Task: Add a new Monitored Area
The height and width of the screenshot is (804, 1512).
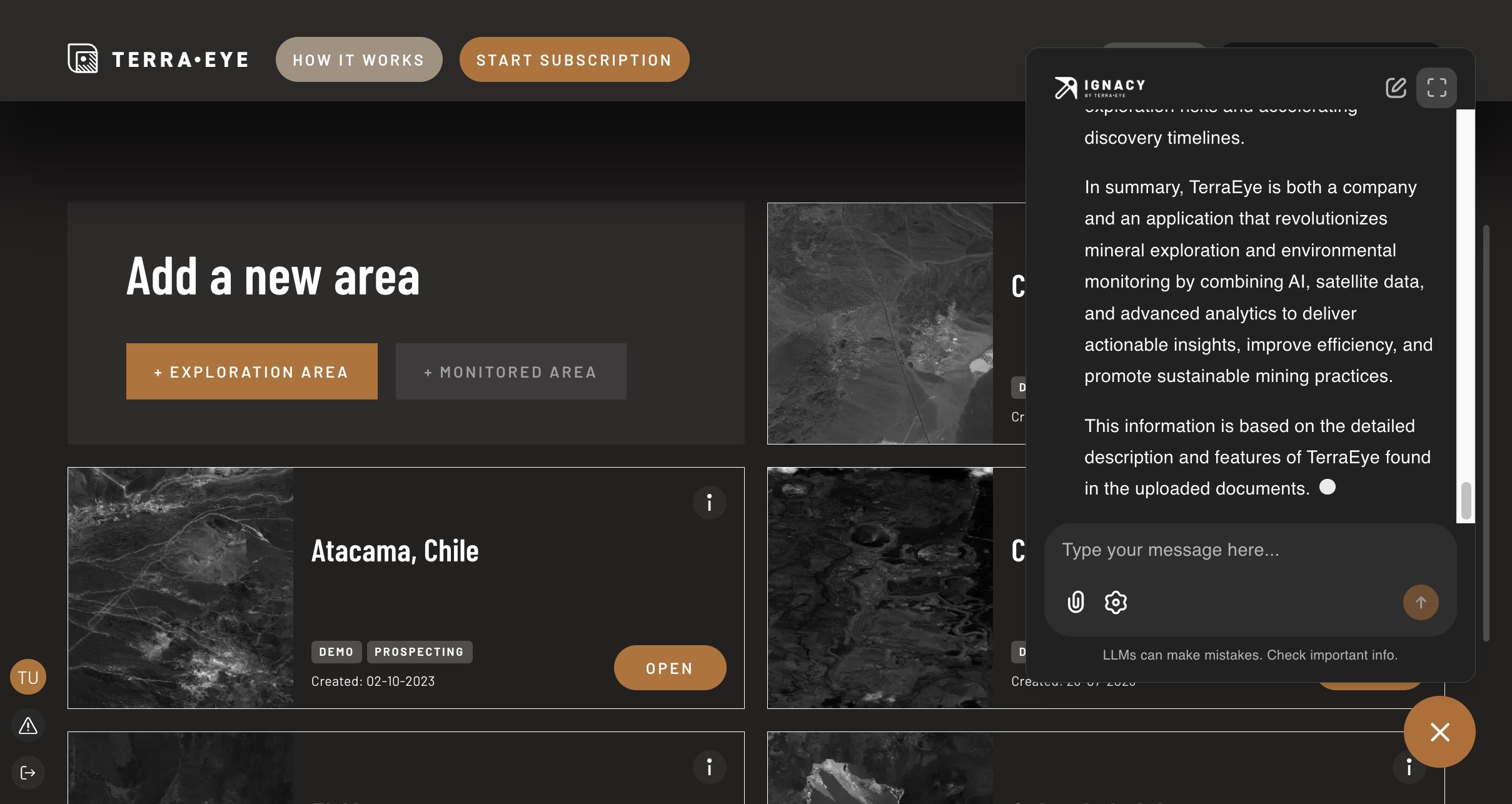Action: pyautogui.click(x=511, y=371)
